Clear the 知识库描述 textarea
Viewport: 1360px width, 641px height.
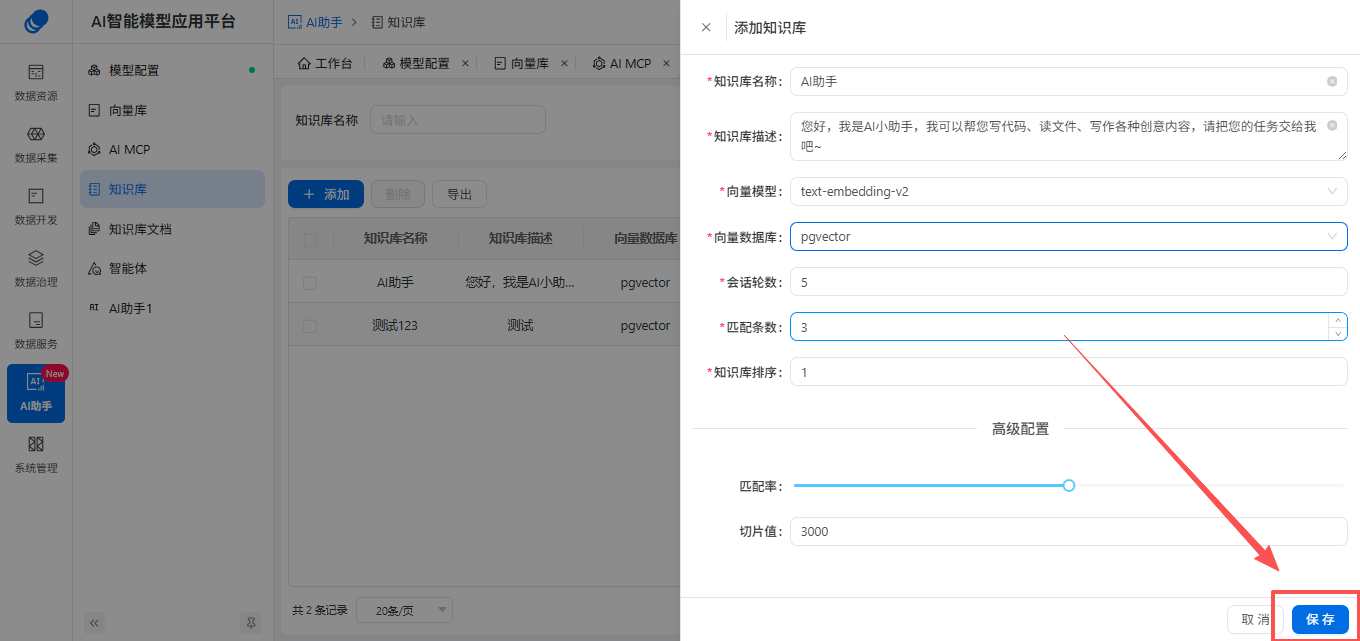coord(1332,125)
